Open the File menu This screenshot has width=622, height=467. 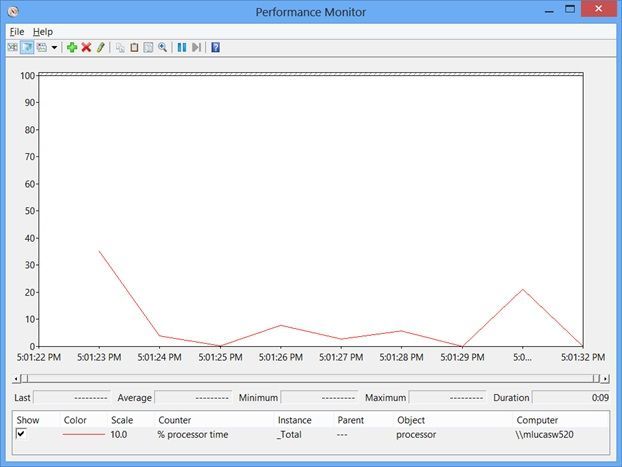pos(17,32)
